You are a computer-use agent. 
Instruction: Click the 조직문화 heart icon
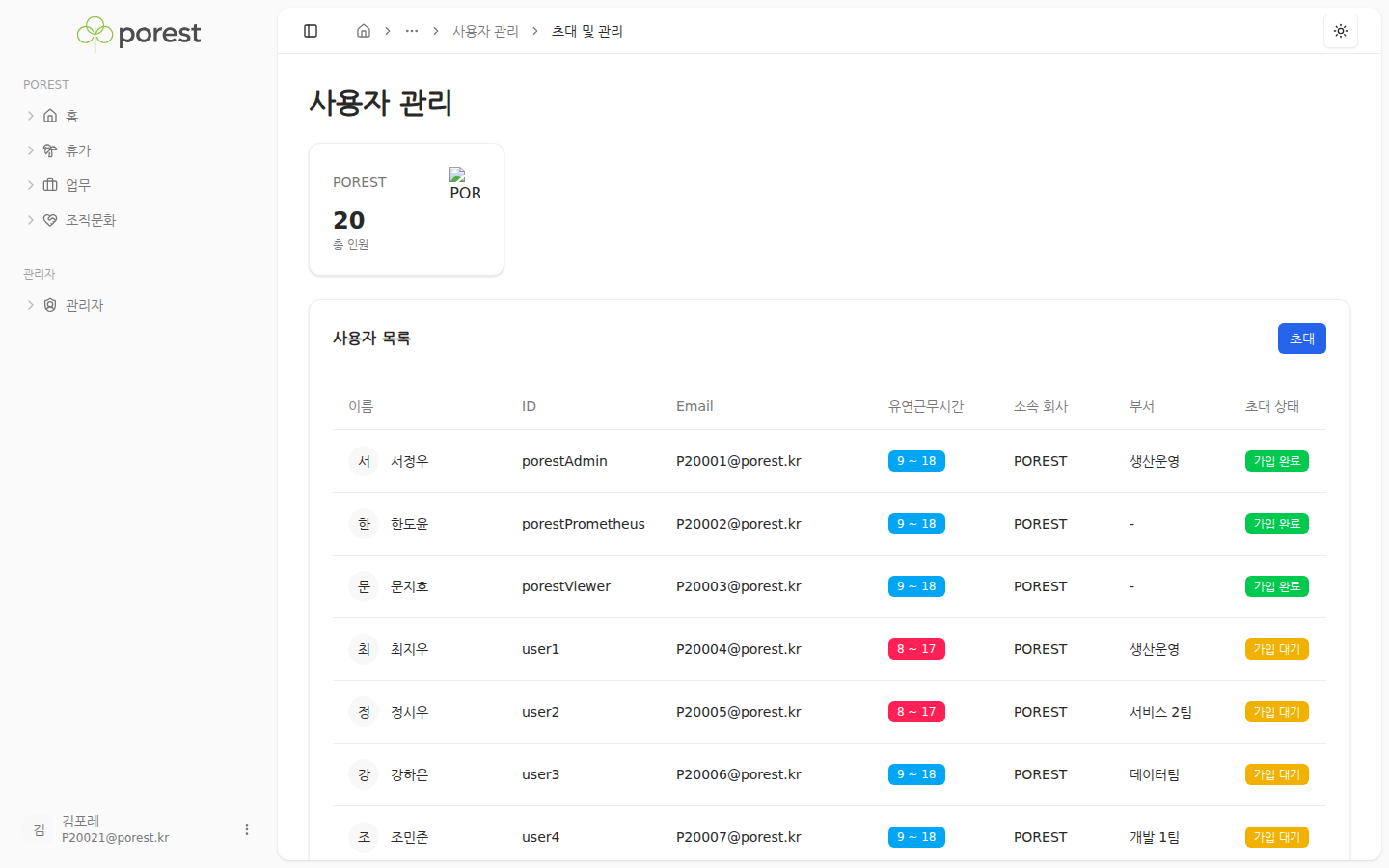pos(50,220)
